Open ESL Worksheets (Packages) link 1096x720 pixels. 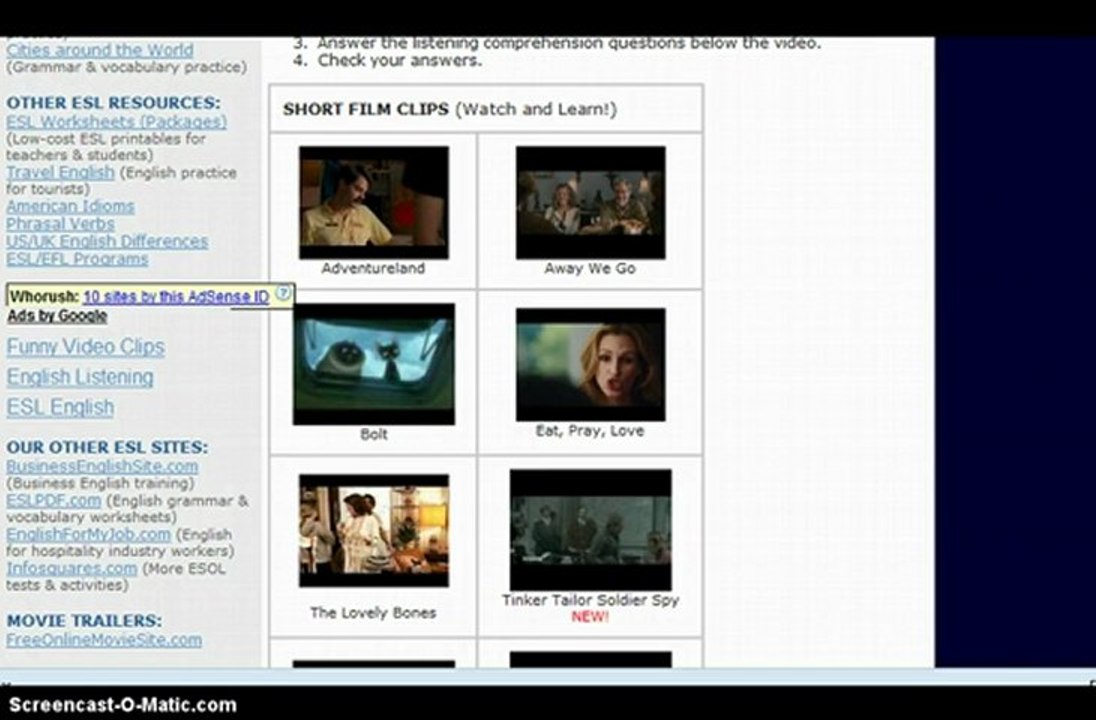click(116, 122)
